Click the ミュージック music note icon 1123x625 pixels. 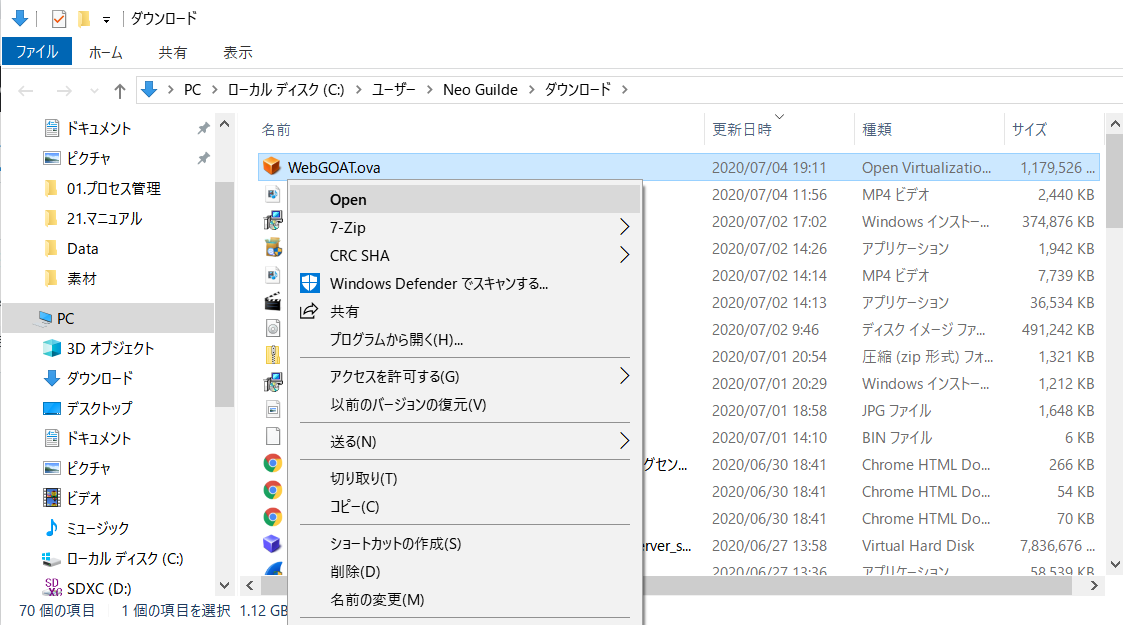tap(52, 528)
